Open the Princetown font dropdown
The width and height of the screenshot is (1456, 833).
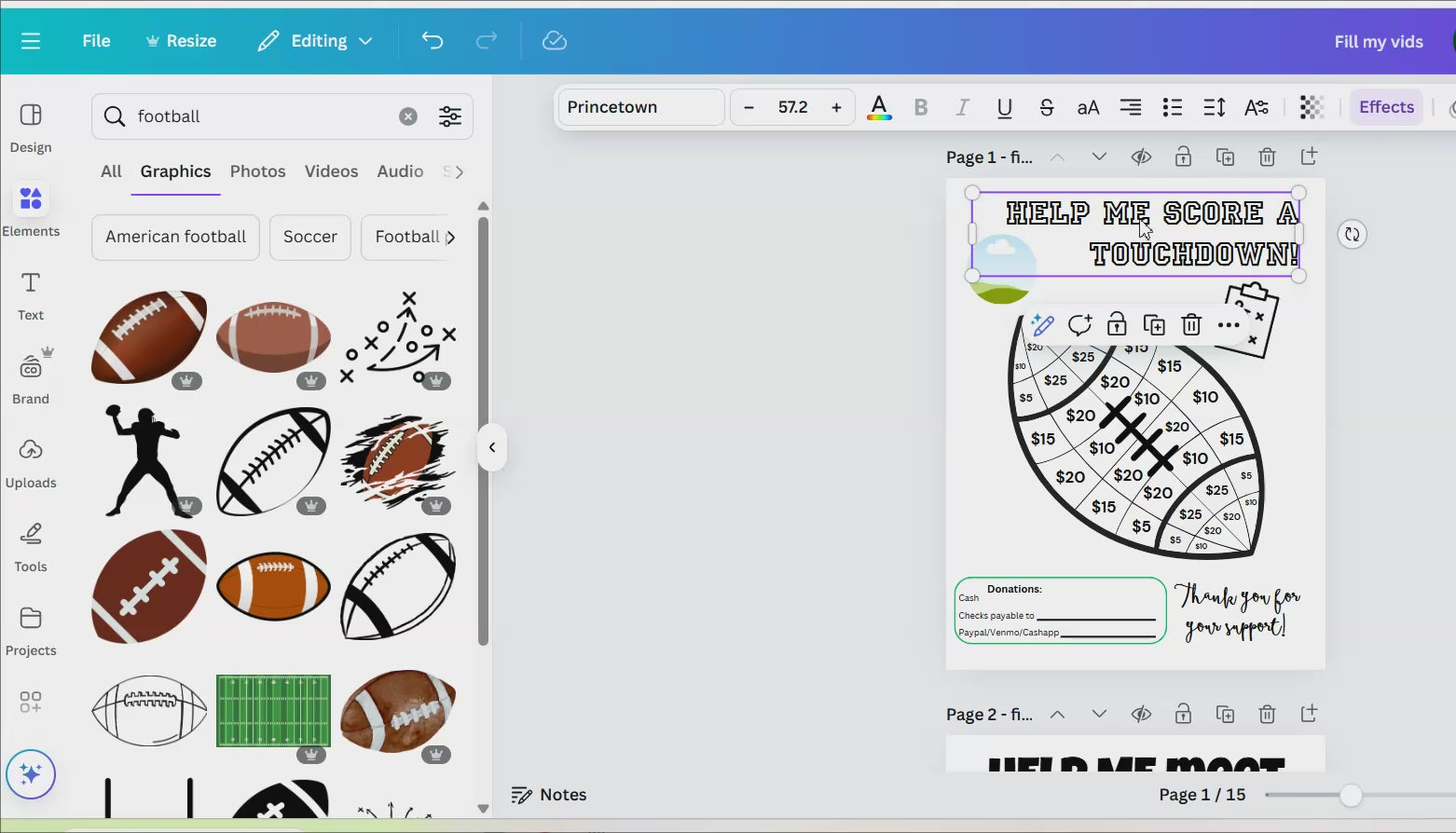click(640, 107)
